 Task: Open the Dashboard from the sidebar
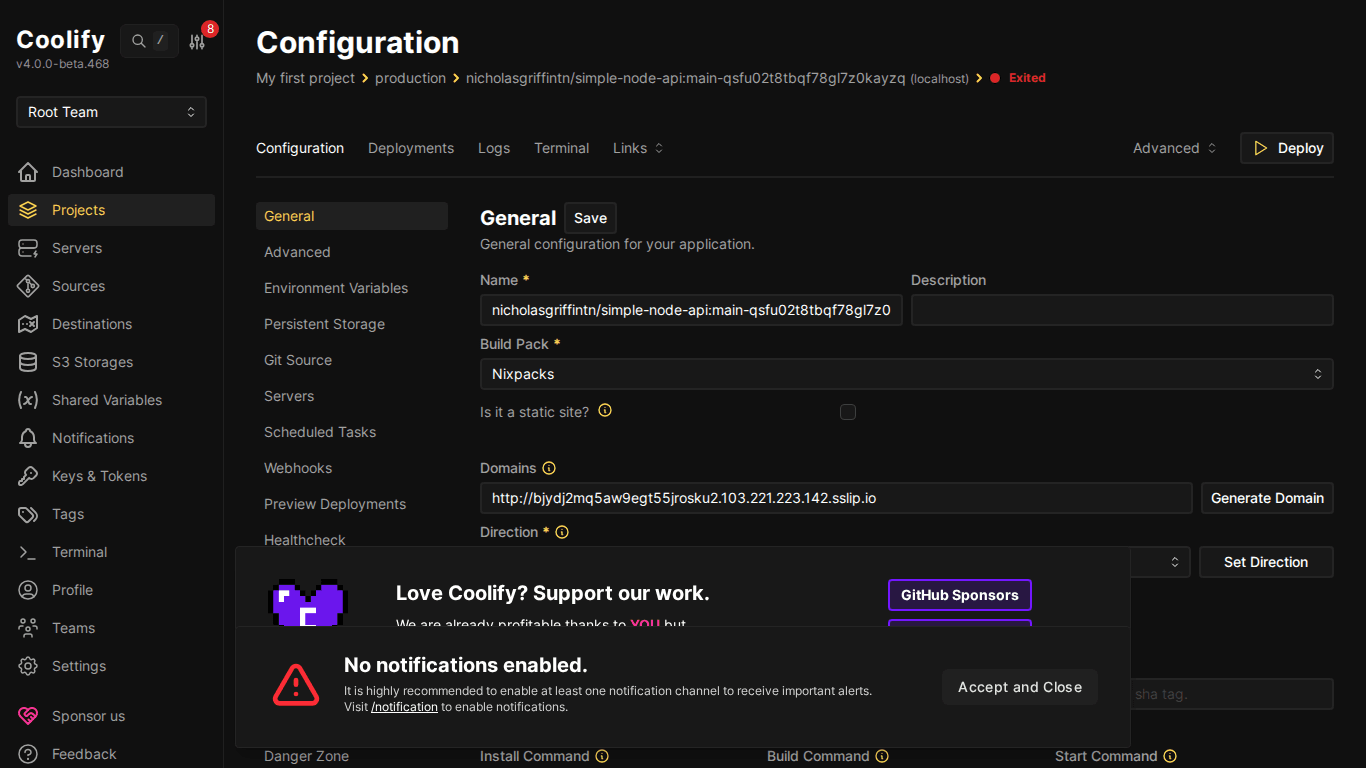(x=86, y=172)
